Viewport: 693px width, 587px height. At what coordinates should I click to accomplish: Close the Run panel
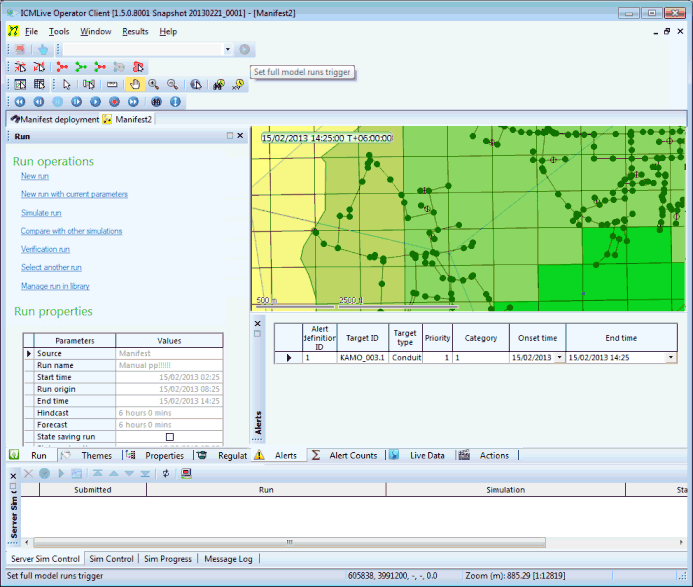[x=240, y=135]
